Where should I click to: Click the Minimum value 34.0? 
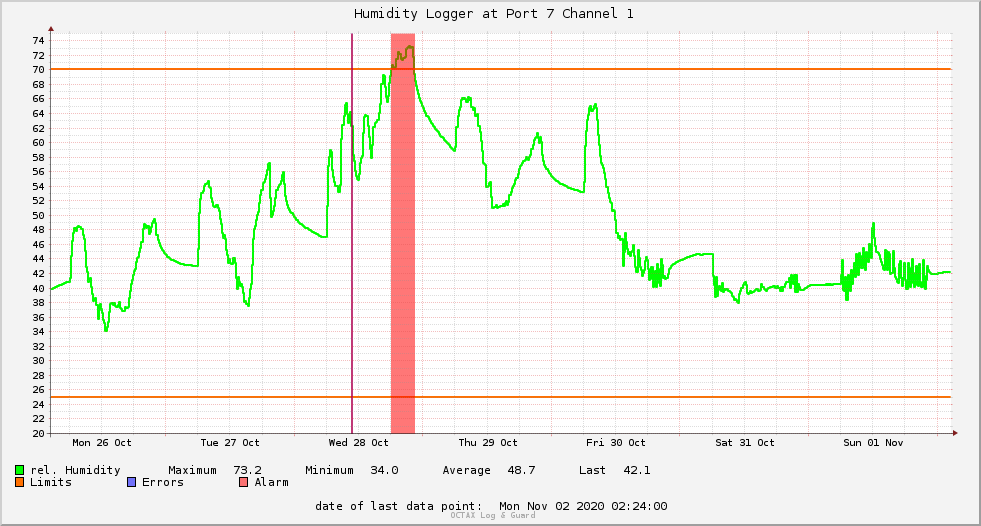click(x=384, y=470)
